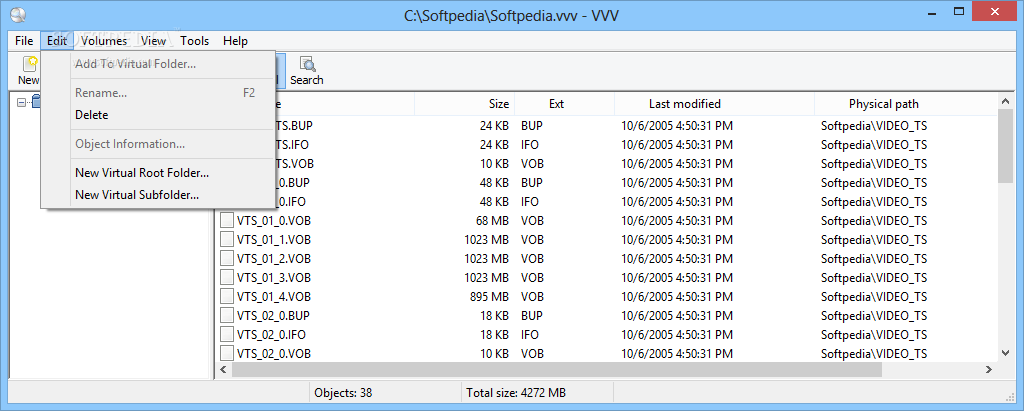Click the file icon beside VTS_01_0.VOB
This screenshot has width=1024, height=411.
point(227,221)
